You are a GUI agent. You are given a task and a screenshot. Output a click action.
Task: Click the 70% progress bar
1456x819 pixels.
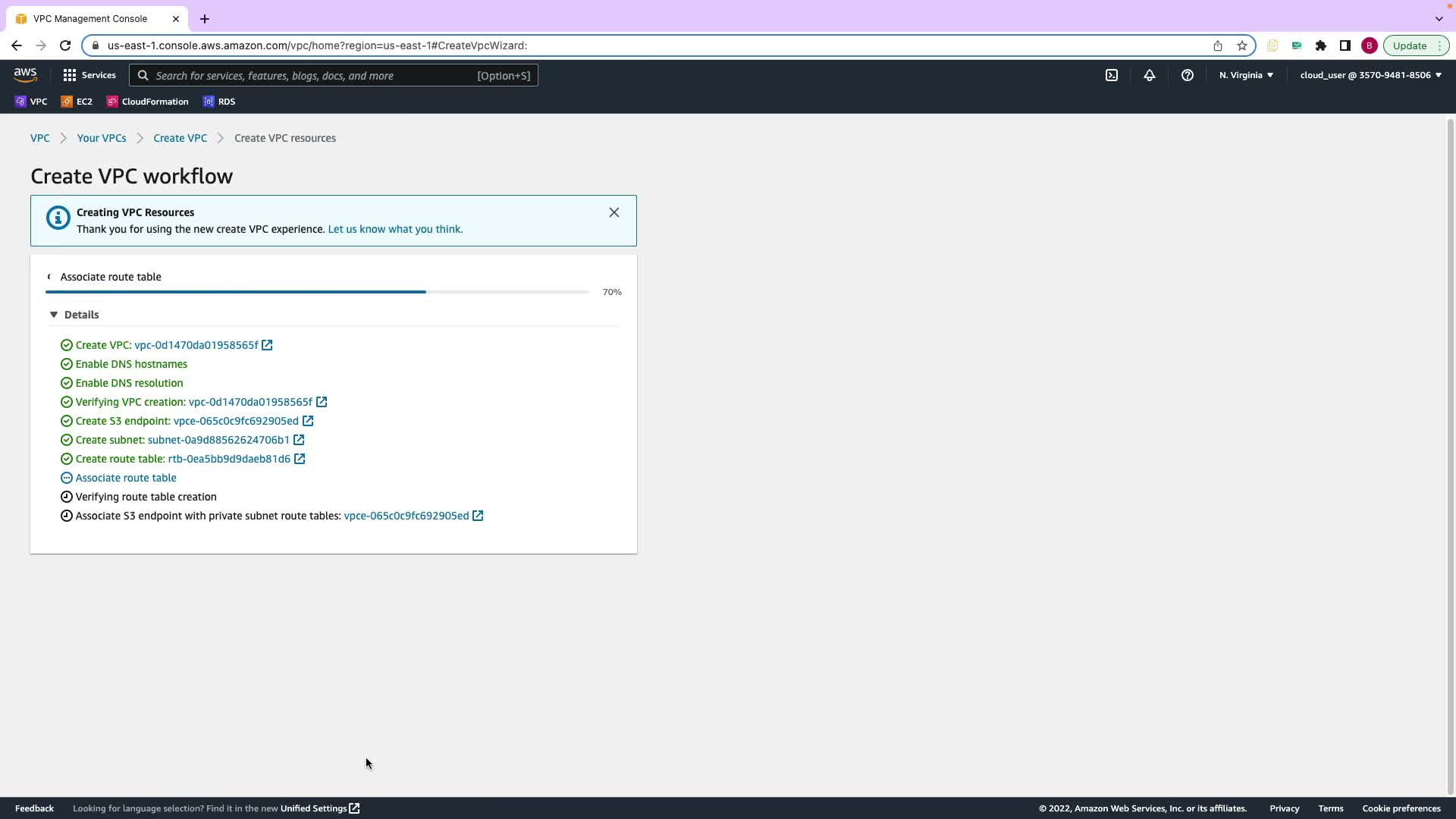(x=317, y=292)
